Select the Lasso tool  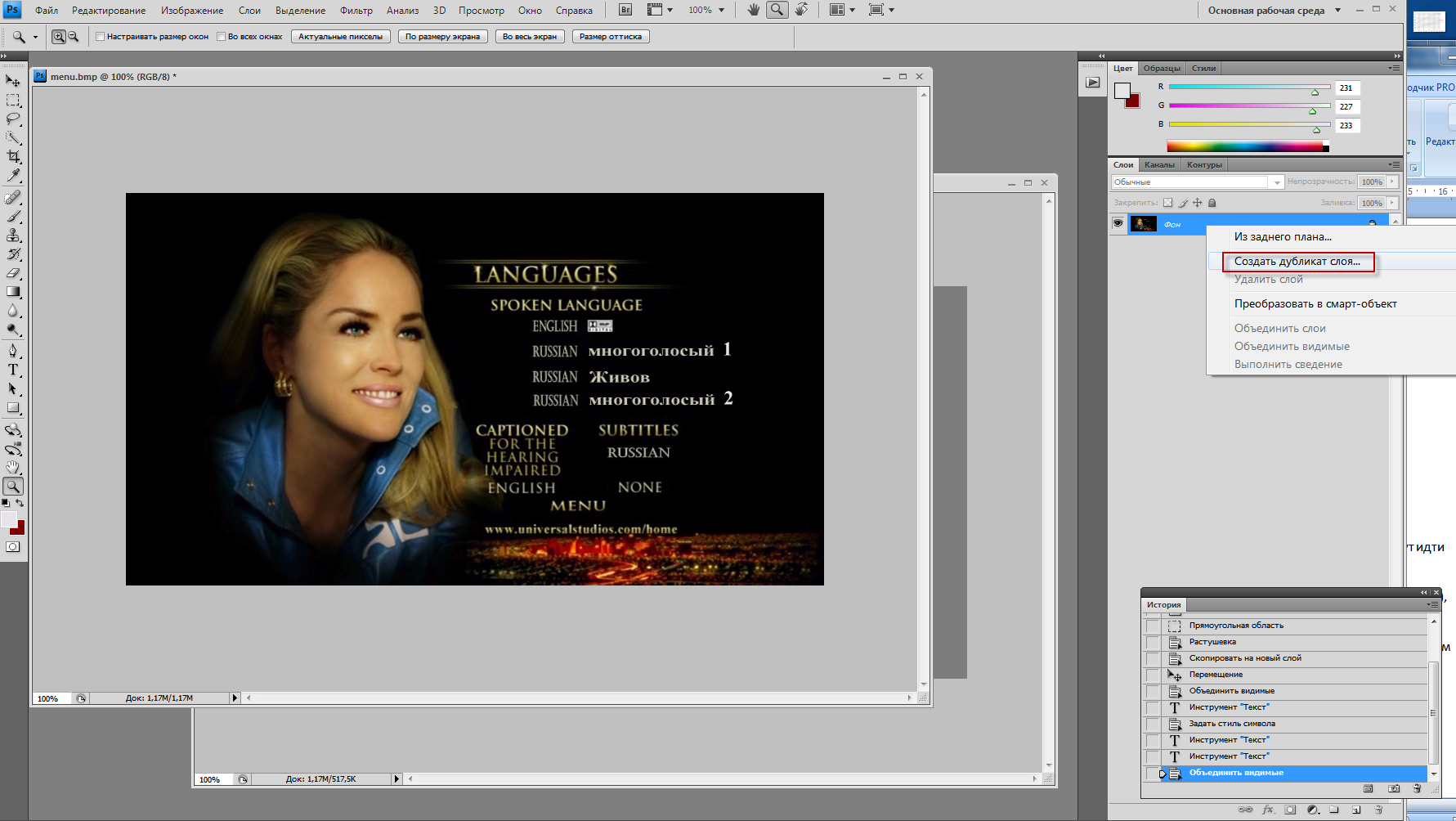(13, 119)
